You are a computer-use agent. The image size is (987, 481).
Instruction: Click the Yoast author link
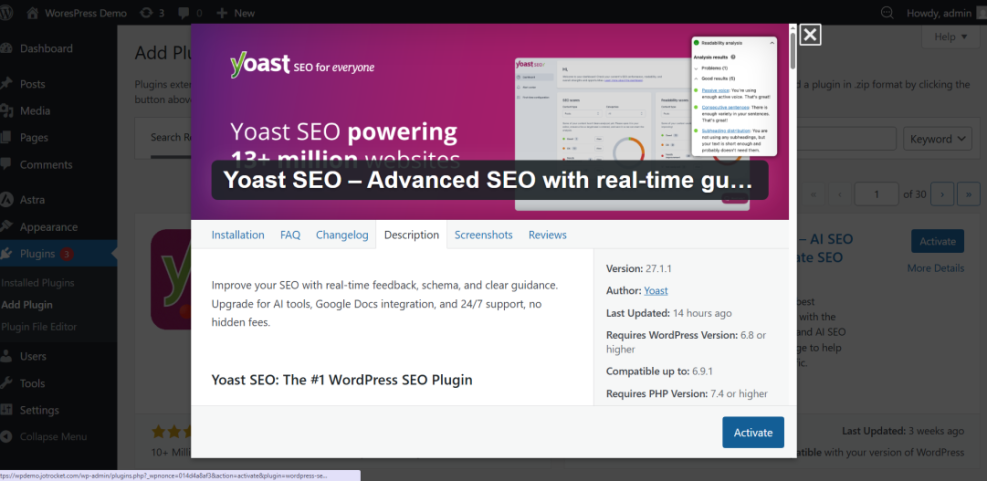tap(656, 290)
